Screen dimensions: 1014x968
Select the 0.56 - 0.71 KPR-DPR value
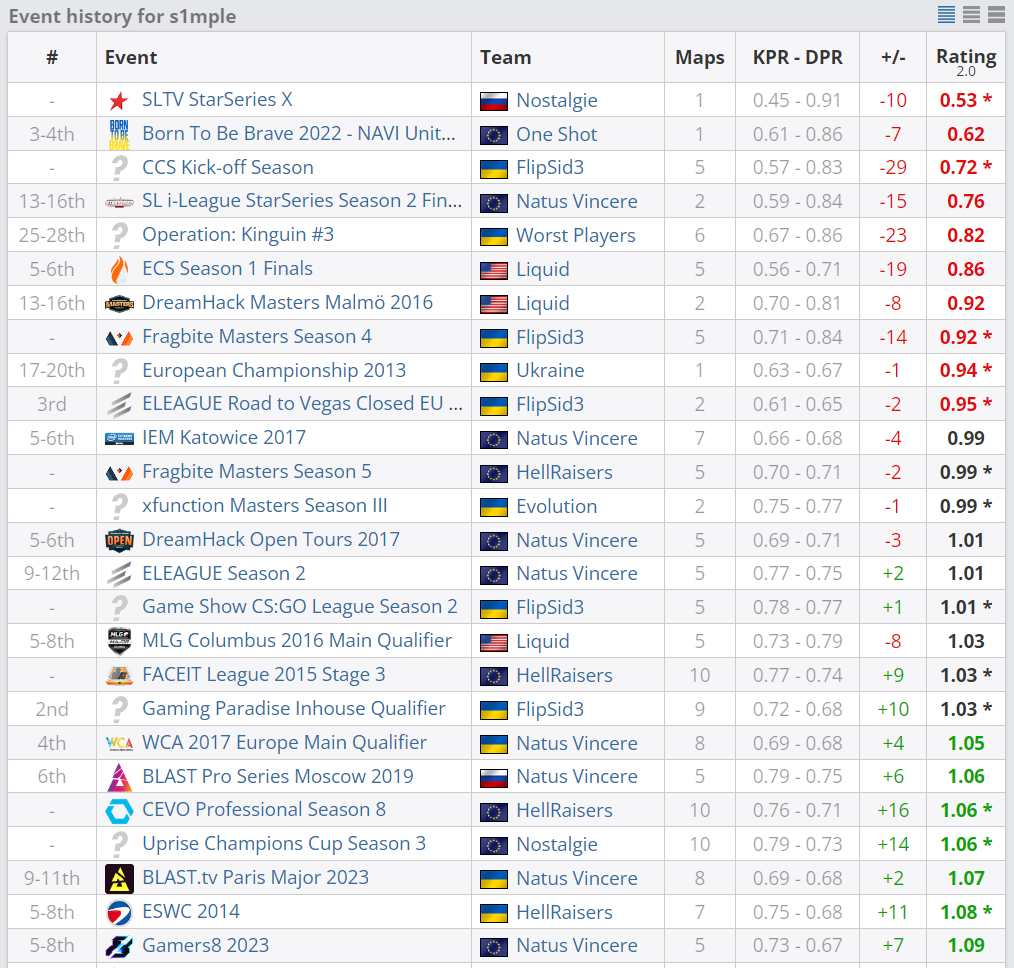pos(797,269)
